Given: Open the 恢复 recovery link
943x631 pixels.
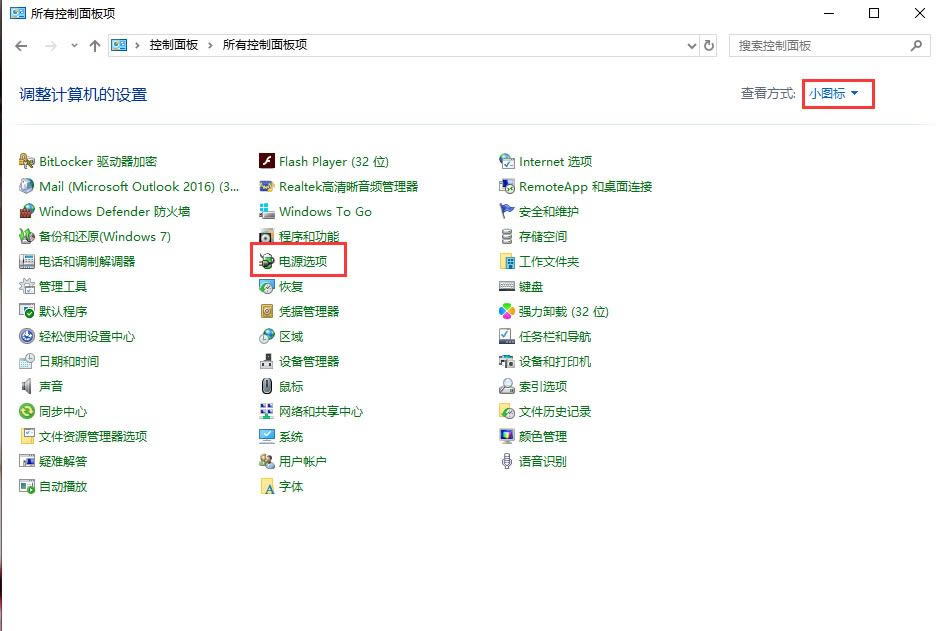Looking at the screenshot, I should (x=291, y=286).
